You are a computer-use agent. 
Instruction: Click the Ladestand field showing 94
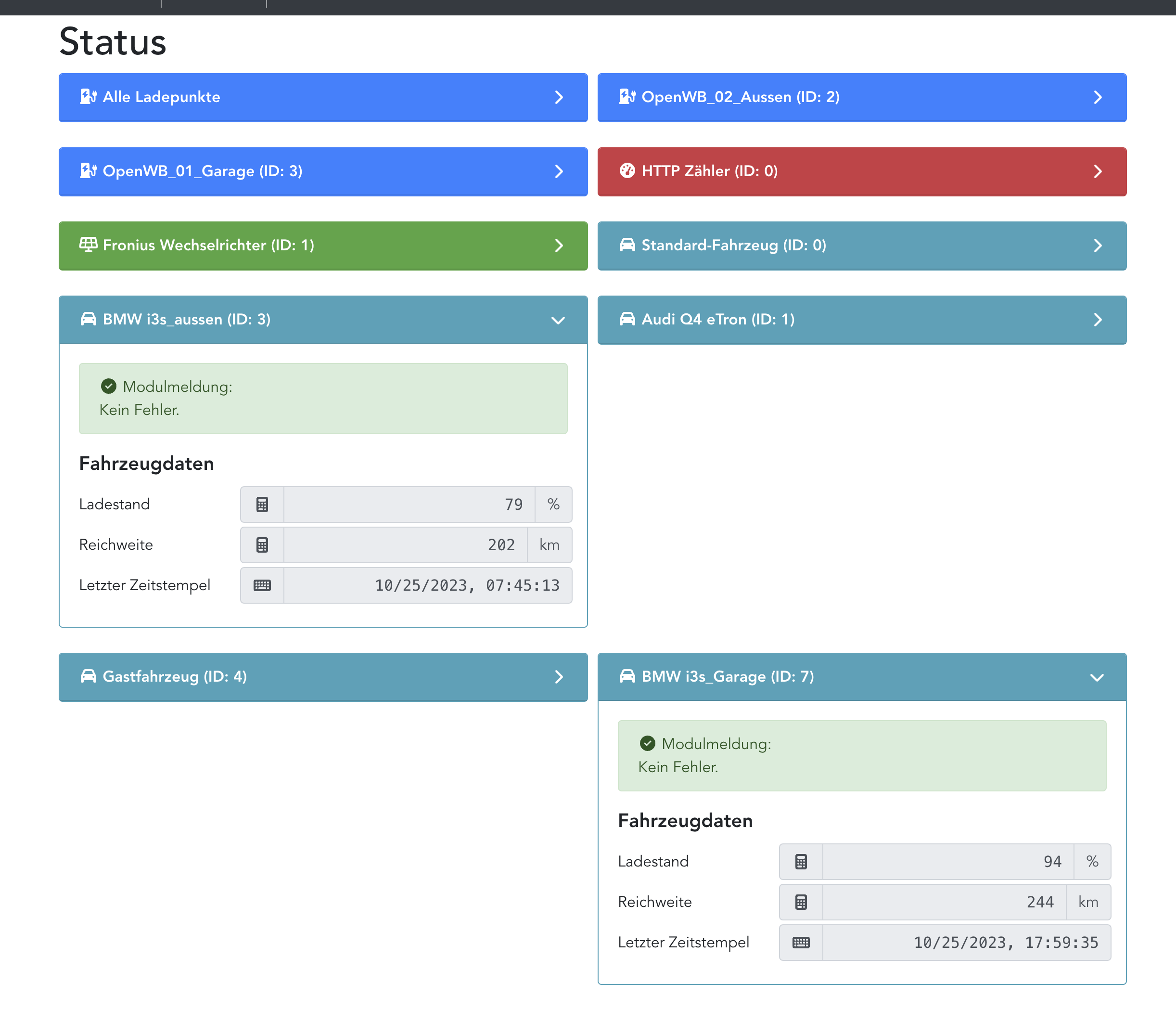click(947, 861)
